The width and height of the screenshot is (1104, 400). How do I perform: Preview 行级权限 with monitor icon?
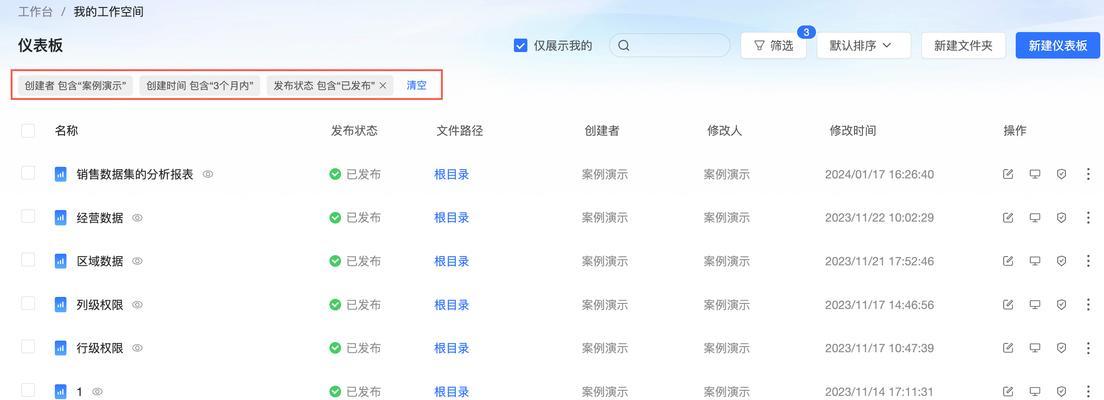1035,348
